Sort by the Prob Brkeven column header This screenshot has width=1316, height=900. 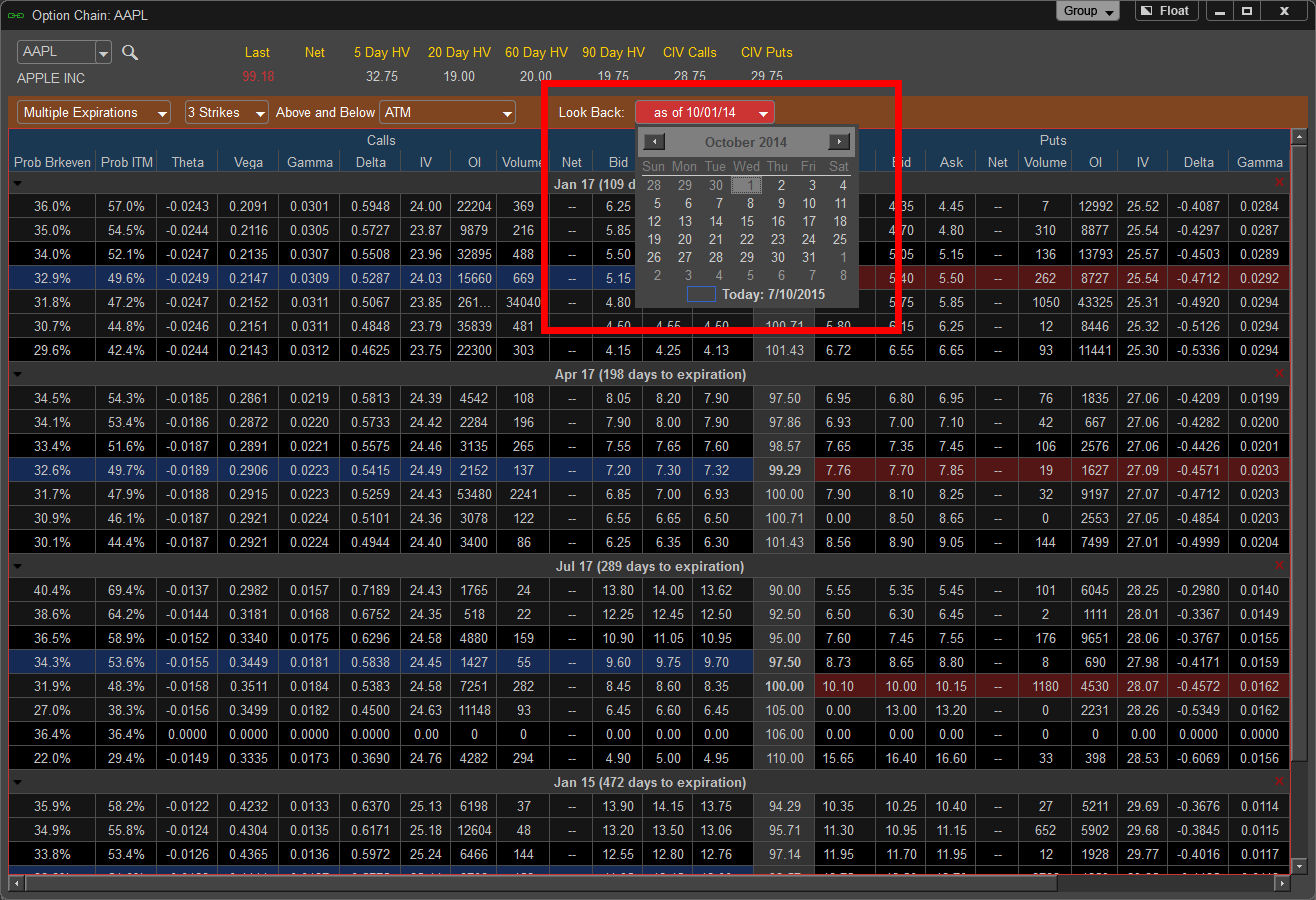click(x=52, y=162)
